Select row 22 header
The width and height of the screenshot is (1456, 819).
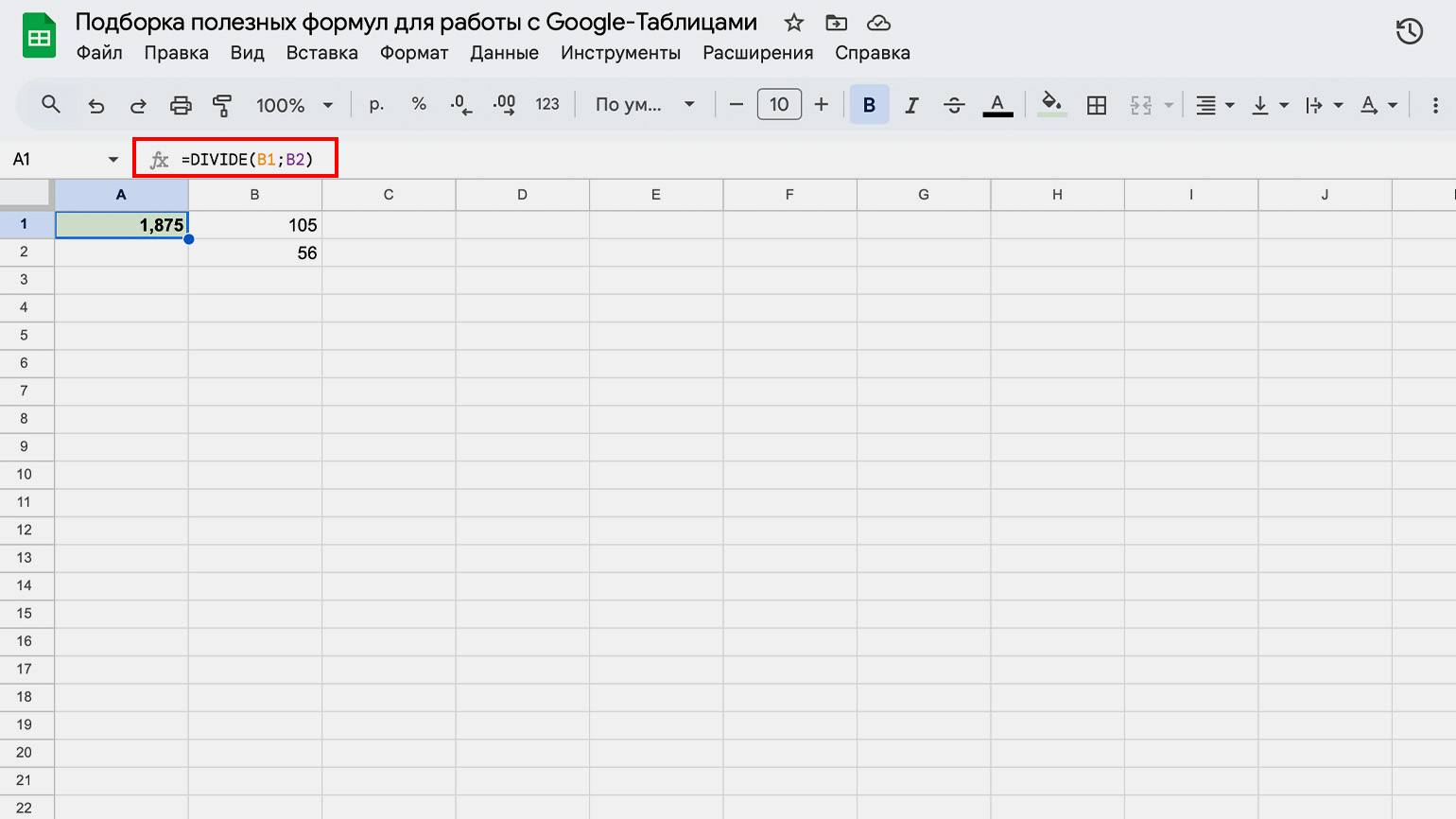(x=26, y=808)
